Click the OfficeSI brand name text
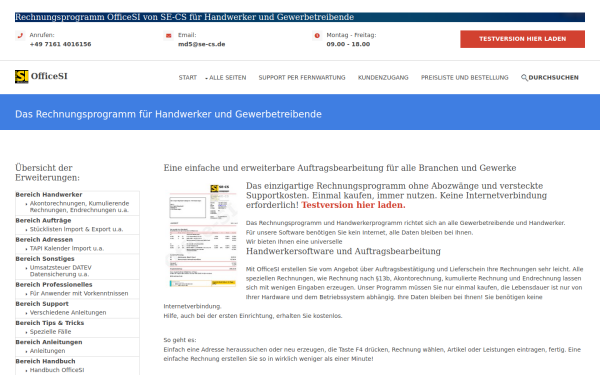 click(x=49, y=76)
